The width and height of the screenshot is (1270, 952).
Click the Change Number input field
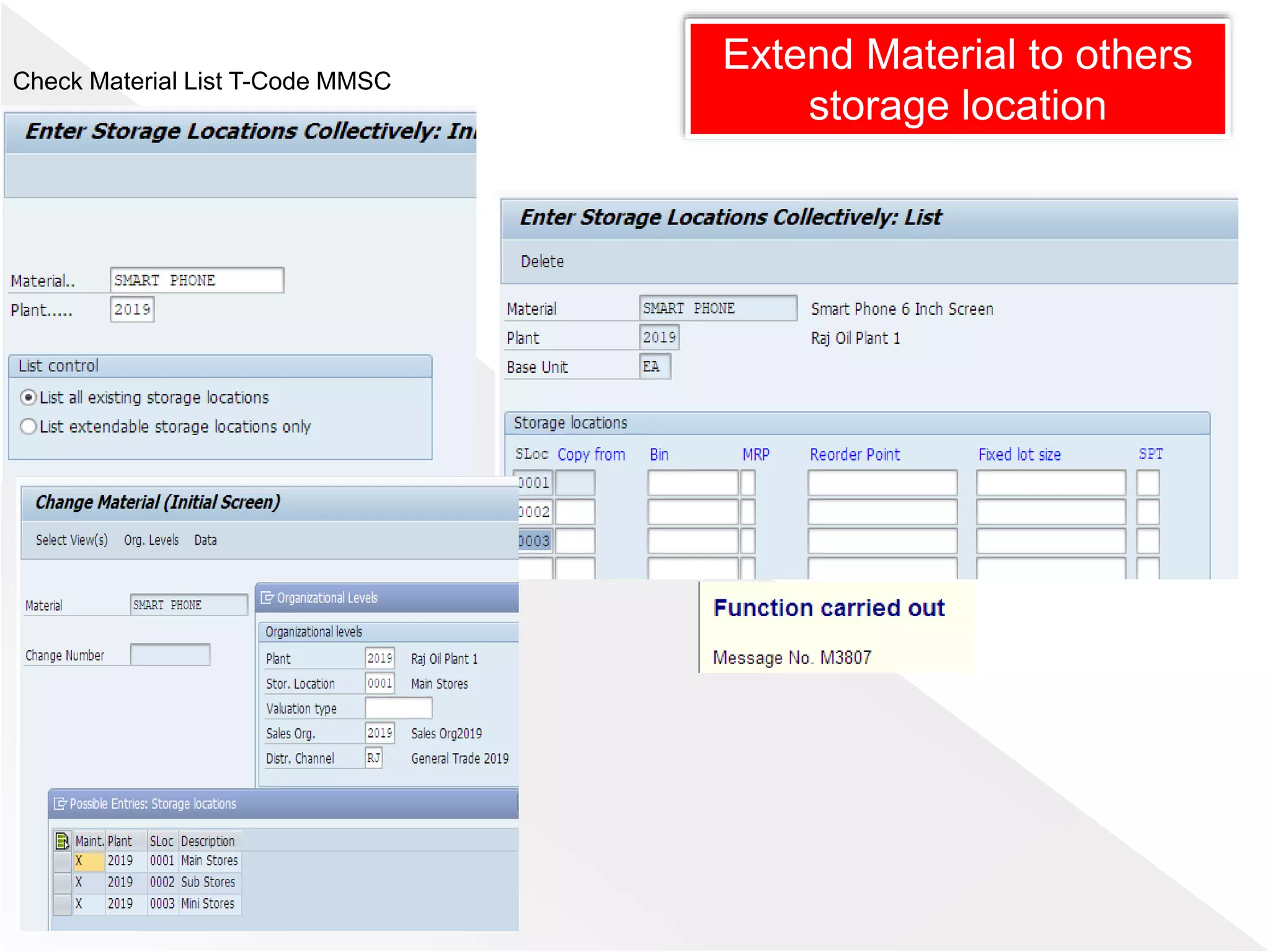171,654
